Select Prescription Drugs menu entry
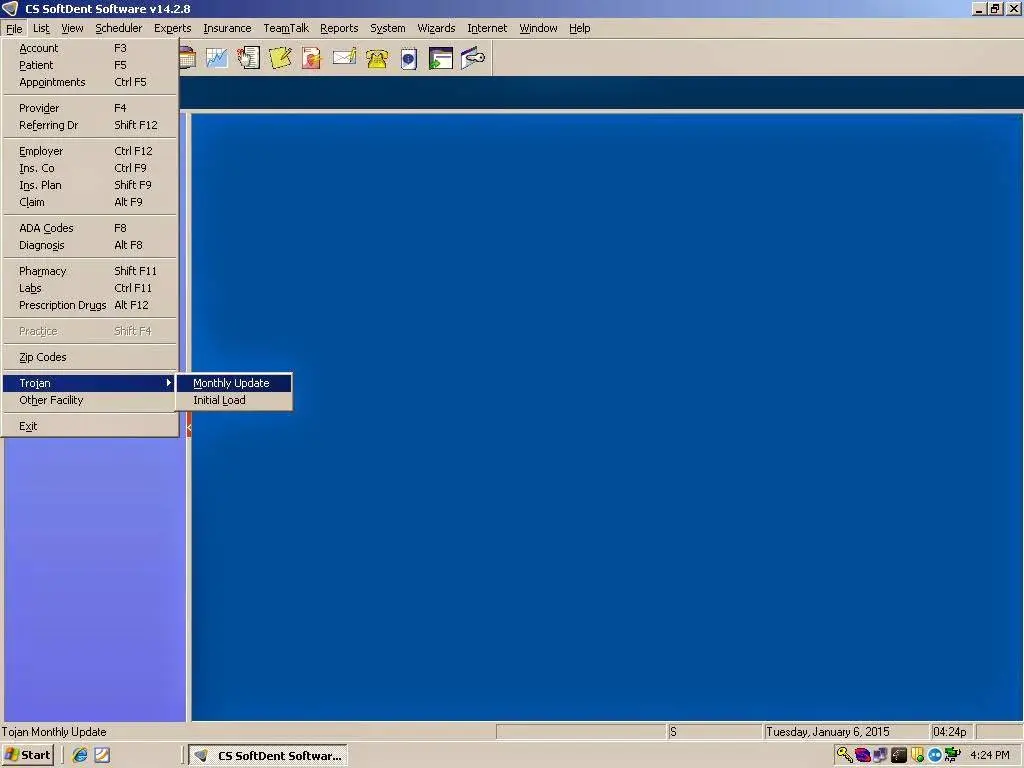The image size is (1024, 768). click(90, 305)
